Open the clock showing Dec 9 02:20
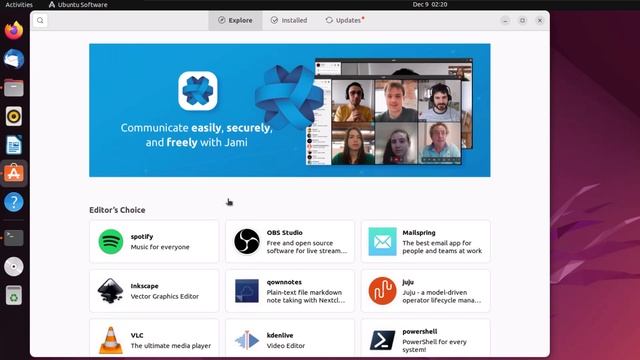640x360 pixels. tap(430, 4)
